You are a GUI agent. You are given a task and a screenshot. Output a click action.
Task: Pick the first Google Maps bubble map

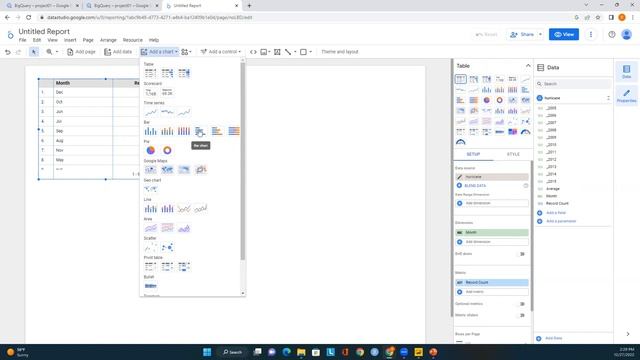click(x=151, y=169)
